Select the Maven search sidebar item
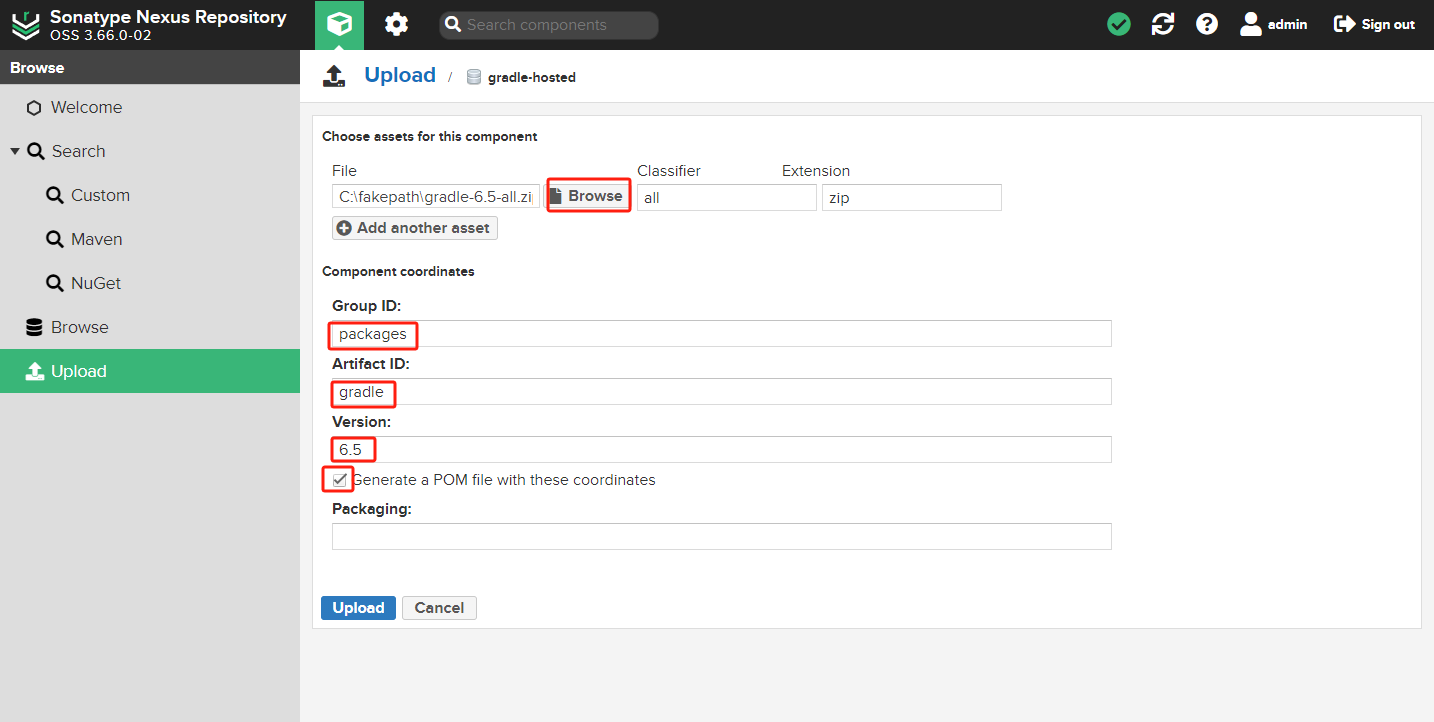The width and height of the screenshot is (1434, 722). (96, 240)
